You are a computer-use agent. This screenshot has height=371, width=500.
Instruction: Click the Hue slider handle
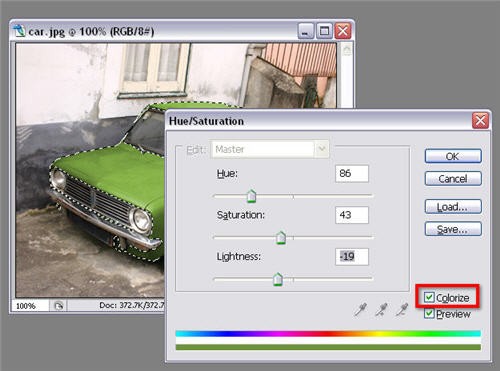pyautogui.click(x=252, y=196)
